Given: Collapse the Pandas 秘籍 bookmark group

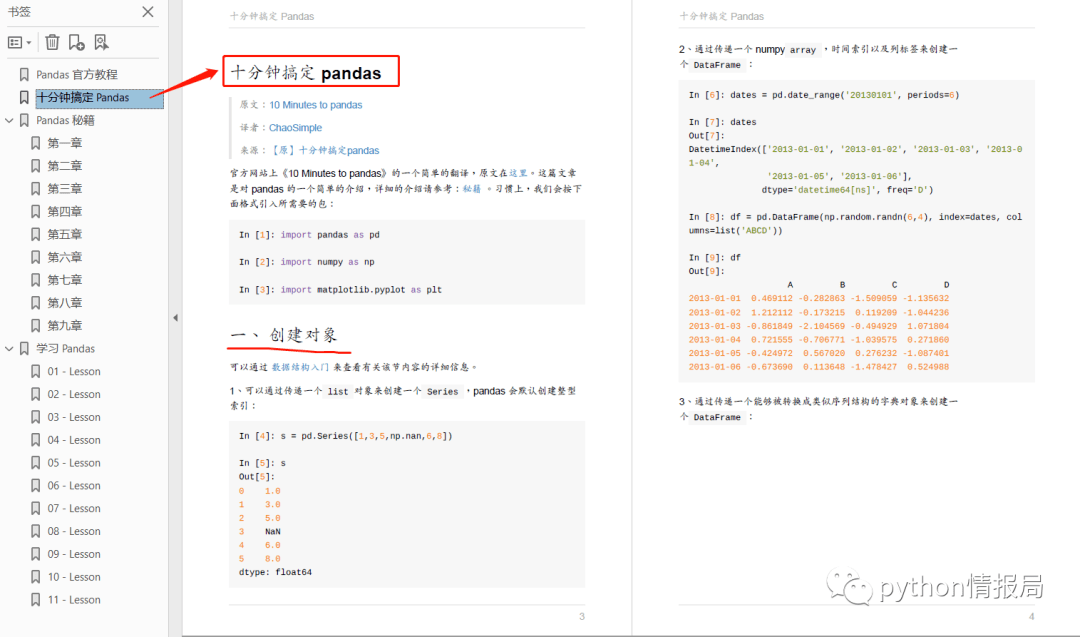Looking at the screenshot, I should (9, 121).
